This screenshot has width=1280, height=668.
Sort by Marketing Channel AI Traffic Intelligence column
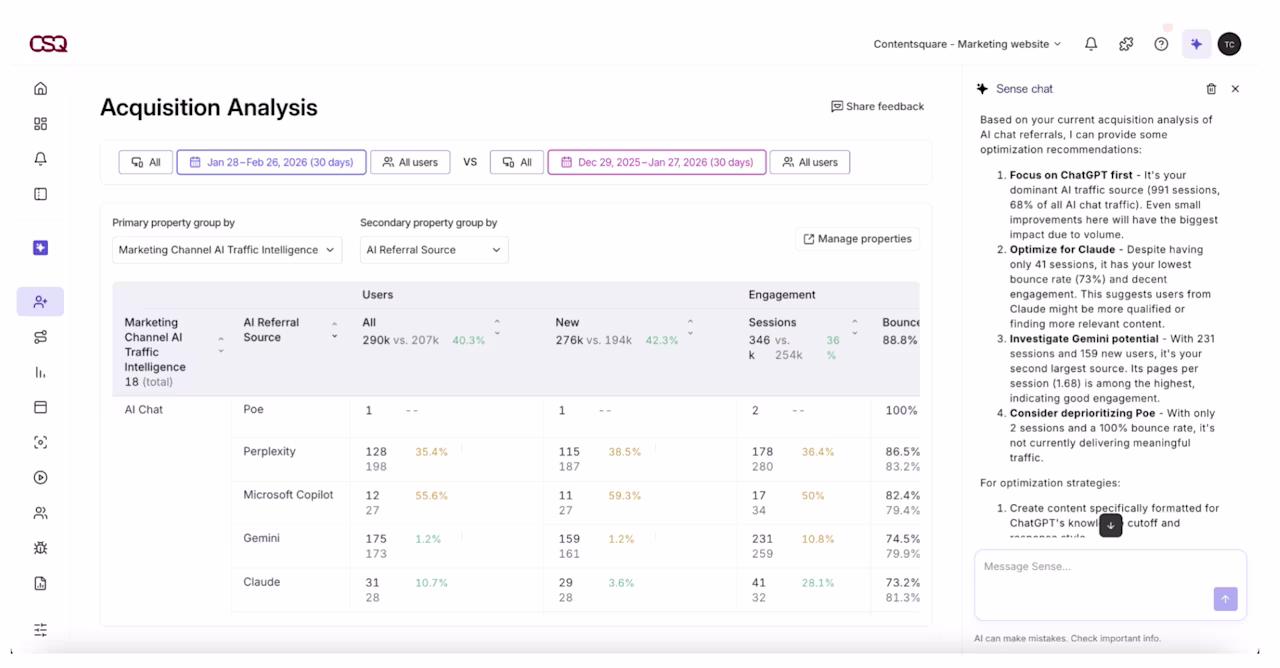click(221, 345)
